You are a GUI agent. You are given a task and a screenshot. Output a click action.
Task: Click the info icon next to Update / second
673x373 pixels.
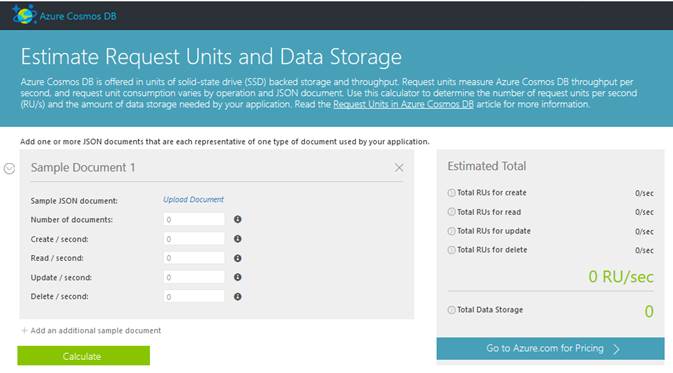(237, 277)
